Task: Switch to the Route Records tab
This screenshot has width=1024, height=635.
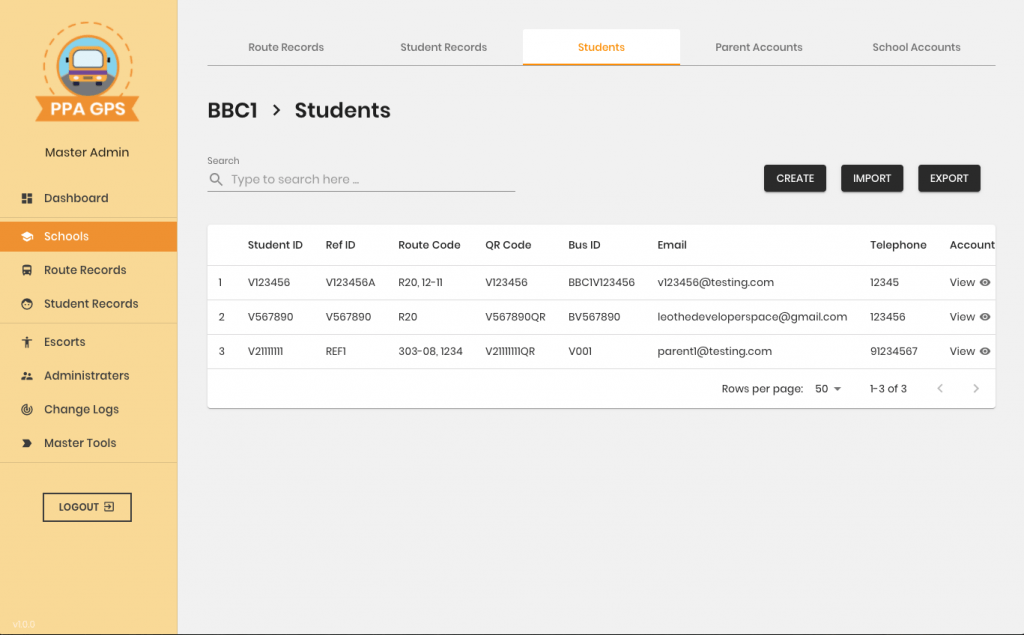Action: (x=286, y=47)
